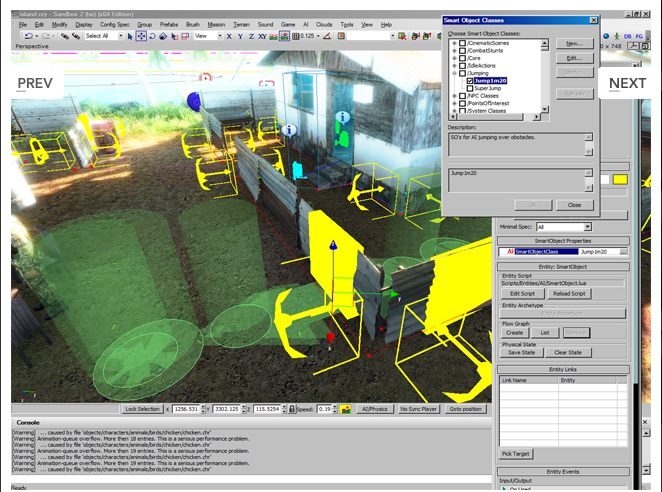The width and height of the screenshot is (662, 492).
Task: Expand the /IdleActions tree node
Action: click(x=454, y=66)
